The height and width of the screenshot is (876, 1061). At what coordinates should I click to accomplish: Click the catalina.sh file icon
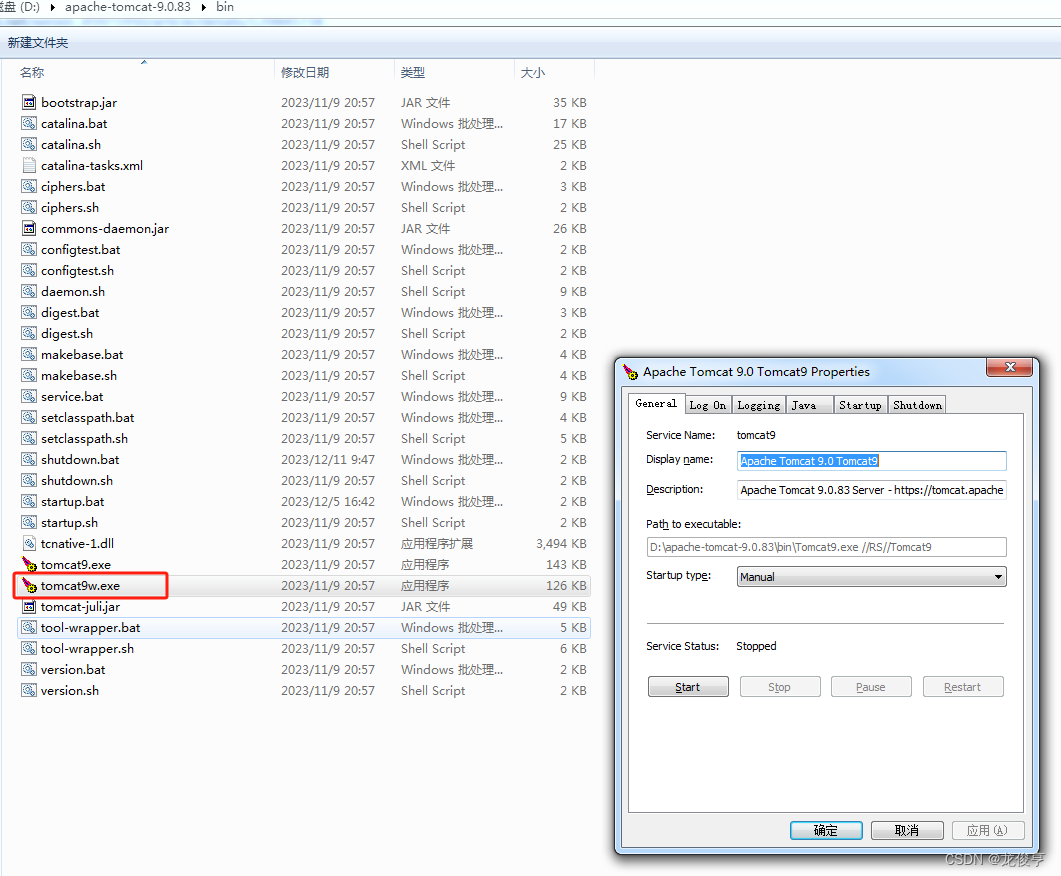[28, 145]
